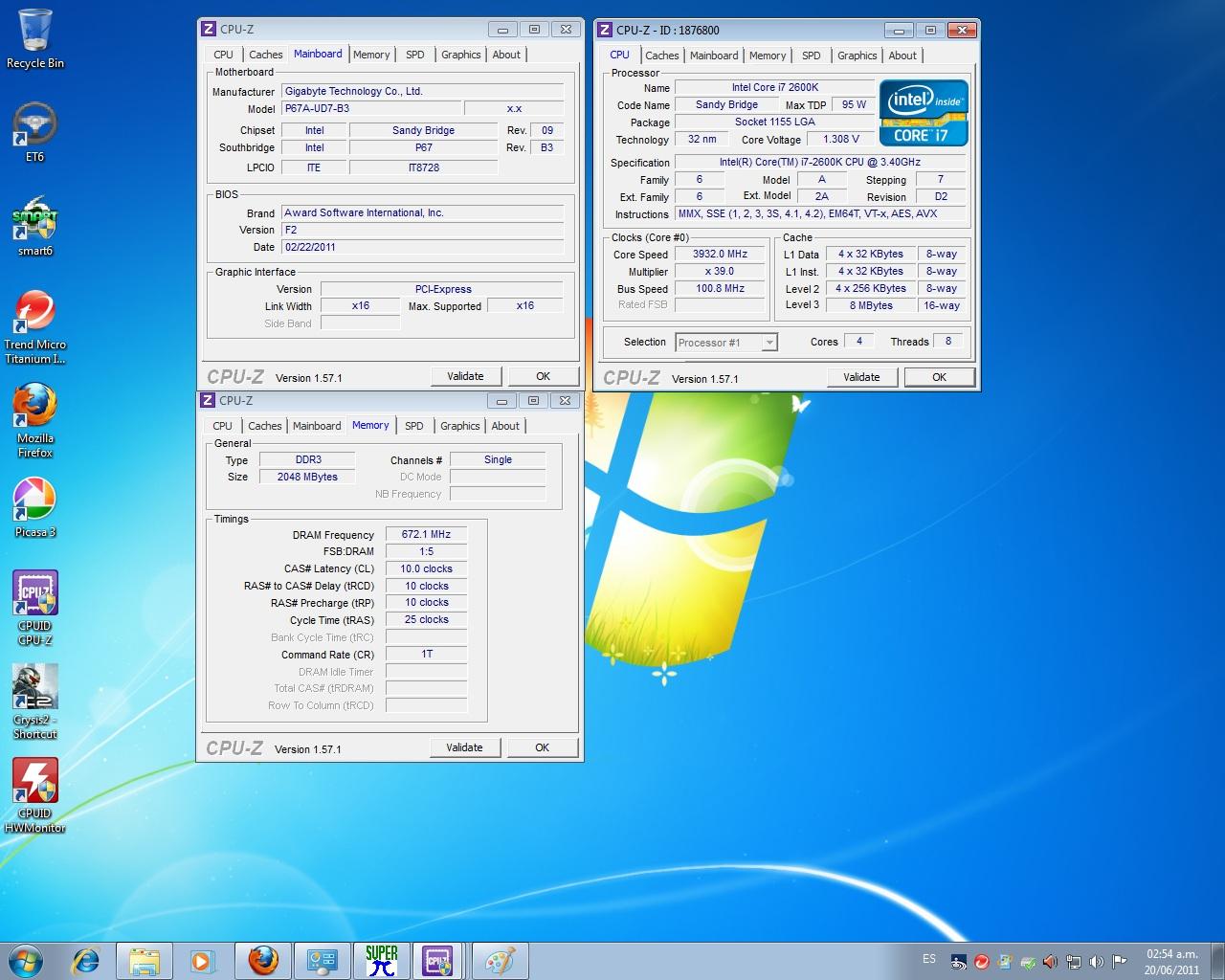Open SPD tab in Mainboard window
The image size is (1225, 980).
[414, 55]
